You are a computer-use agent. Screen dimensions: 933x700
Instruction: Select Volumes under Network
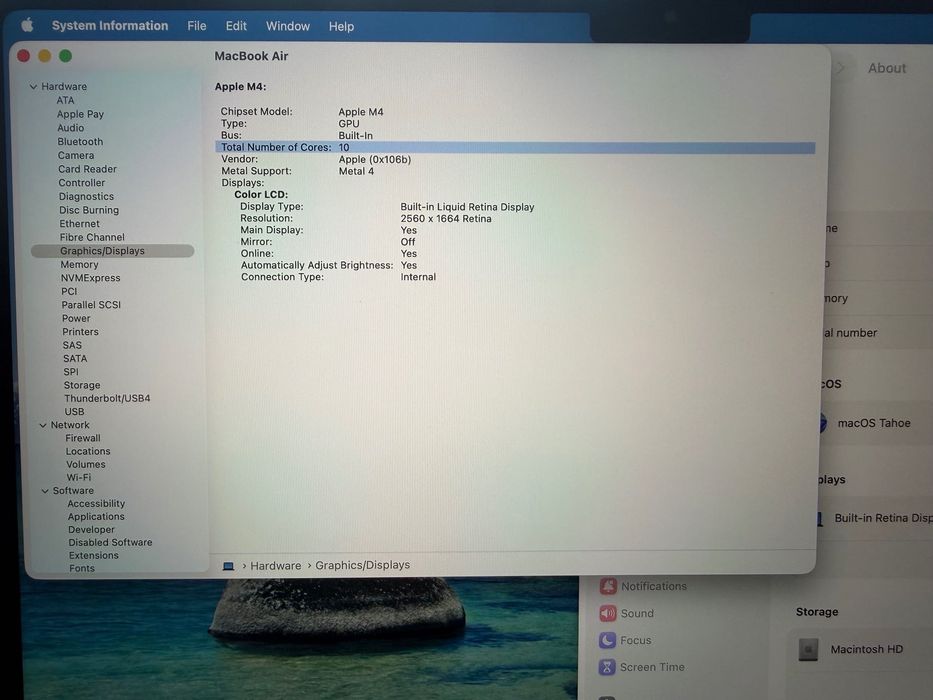(86, 464)
